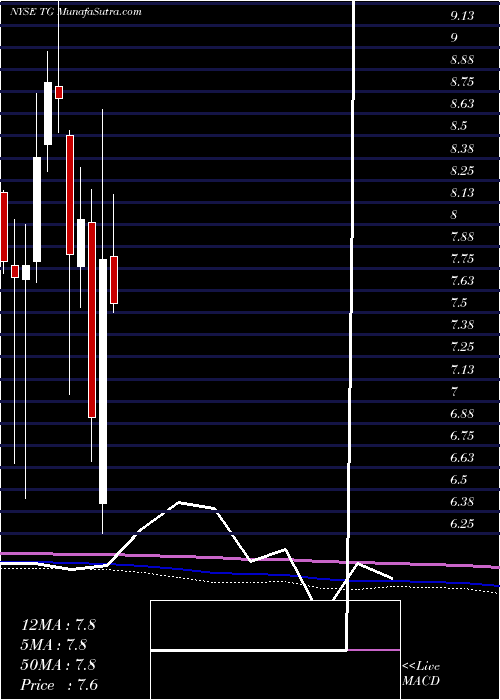Click the 9 price axis label
This screenshot has width=500, height=700.
pos(454,38)
